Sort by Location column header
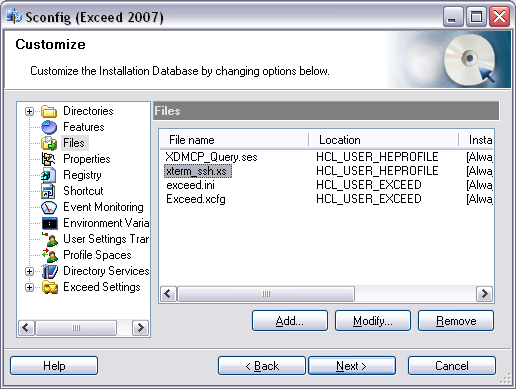 383,140
